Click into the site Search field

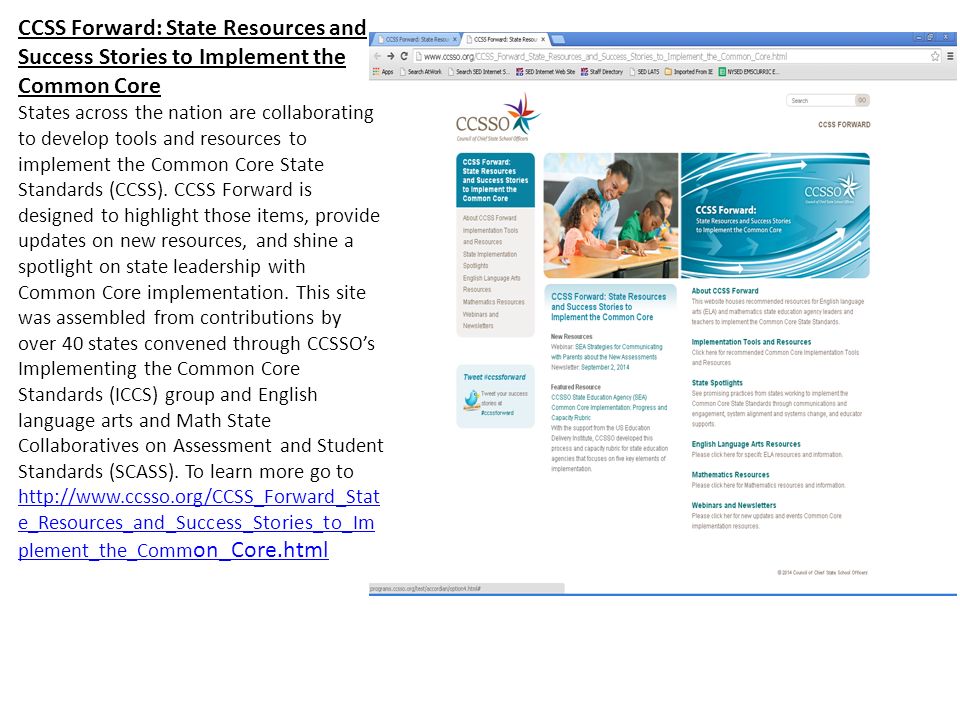820,100
